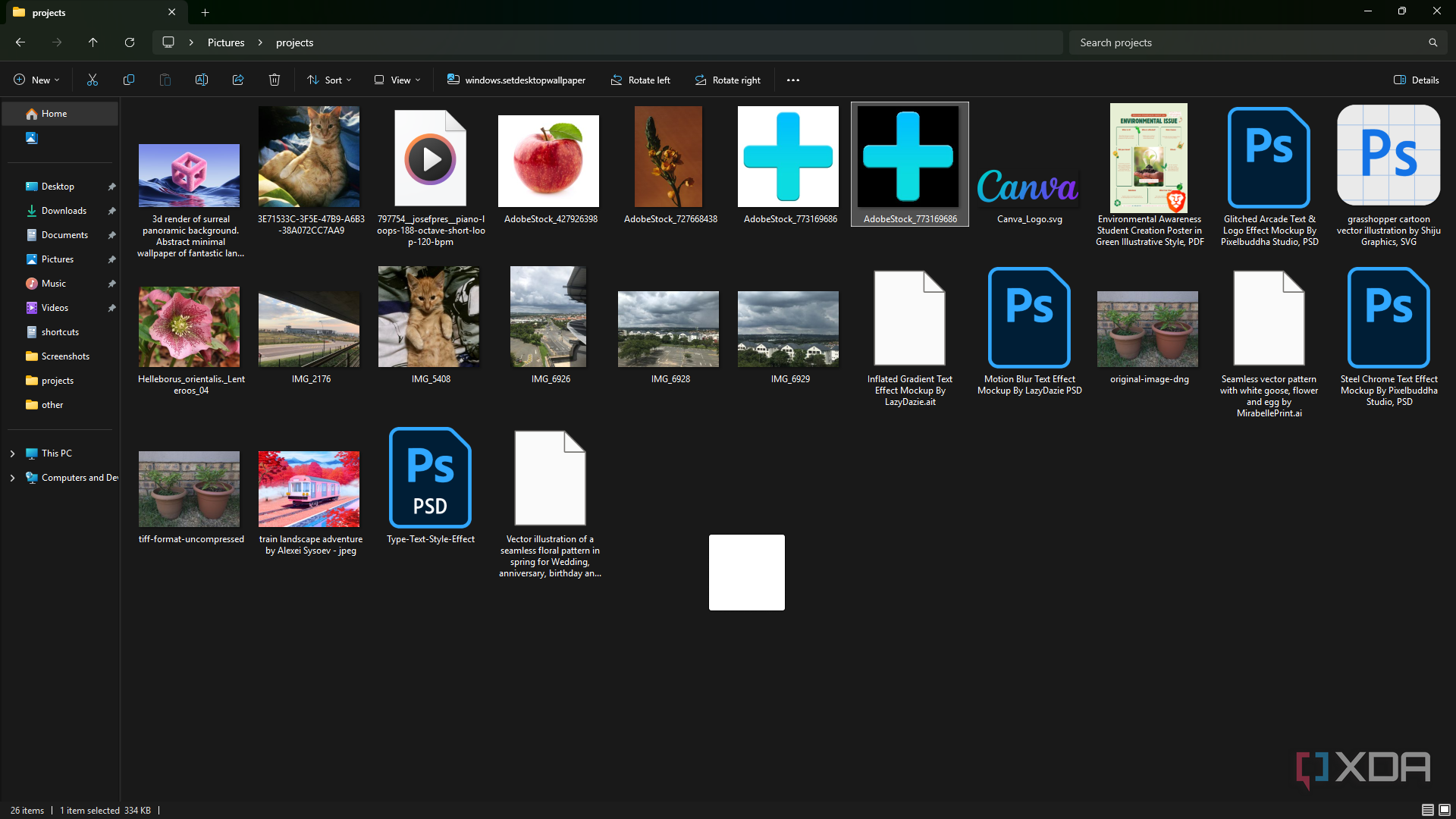Open the See more menu

pos(792,80)
